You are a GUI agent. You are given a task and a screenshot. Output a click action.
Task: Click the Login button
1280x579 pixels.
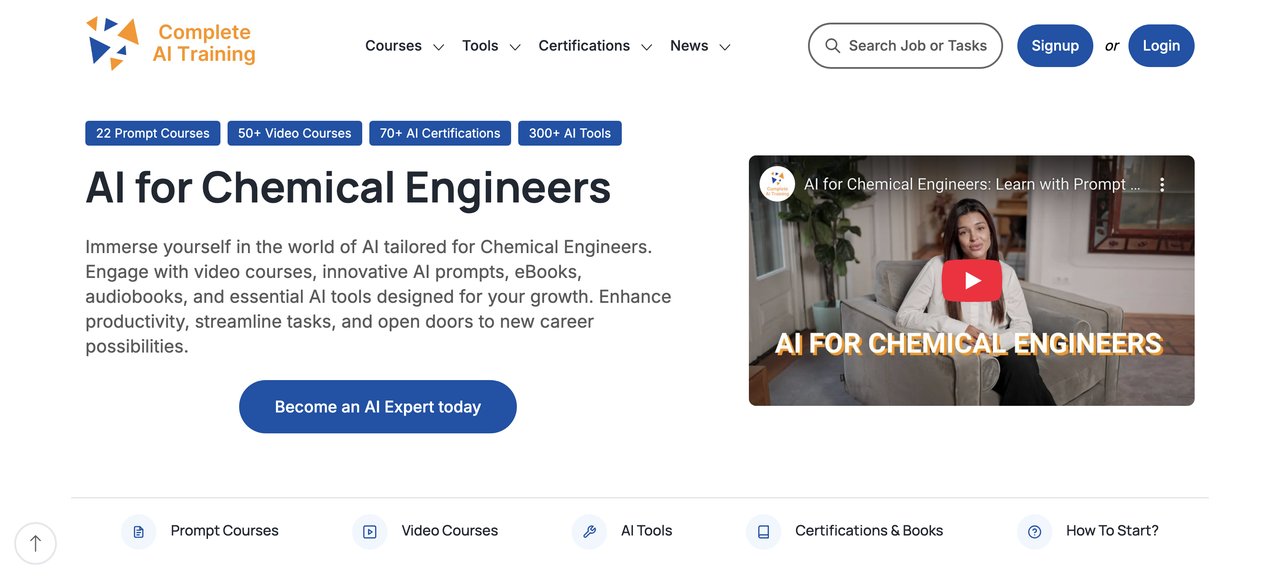(x=1161, y=46)
